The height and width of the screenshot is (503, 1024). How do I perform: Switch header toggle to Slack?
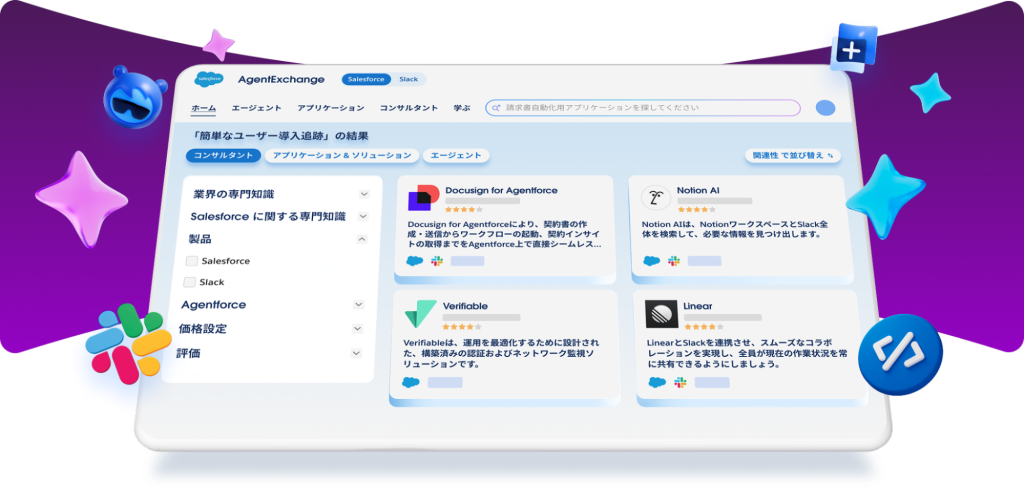click(x=409, y=80)
